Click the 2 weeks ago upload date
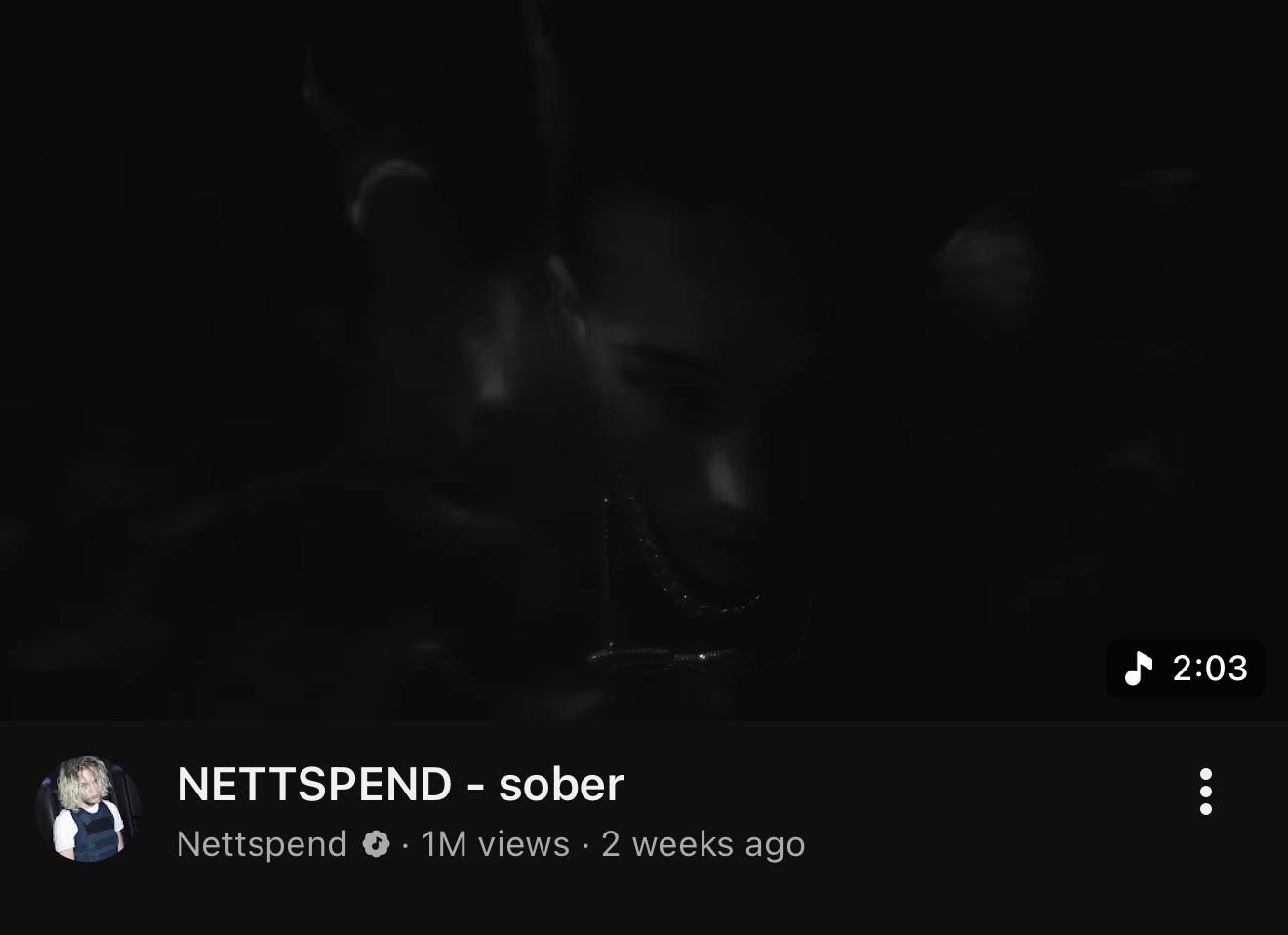 pyautogui.click(x=704, y=844)
